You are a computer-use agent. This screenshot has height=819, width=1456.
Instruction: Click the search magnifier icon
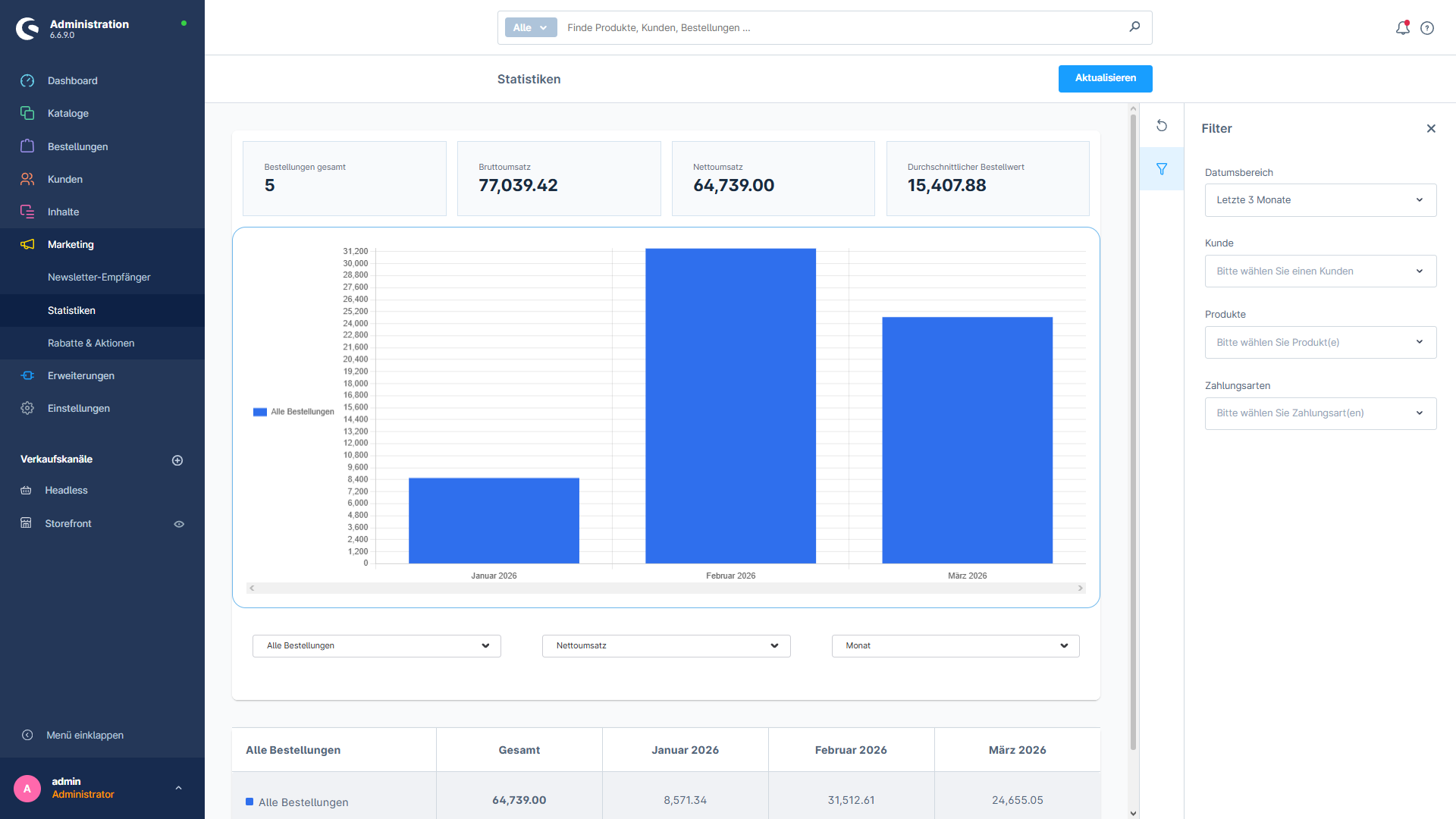pos(1134,27)
